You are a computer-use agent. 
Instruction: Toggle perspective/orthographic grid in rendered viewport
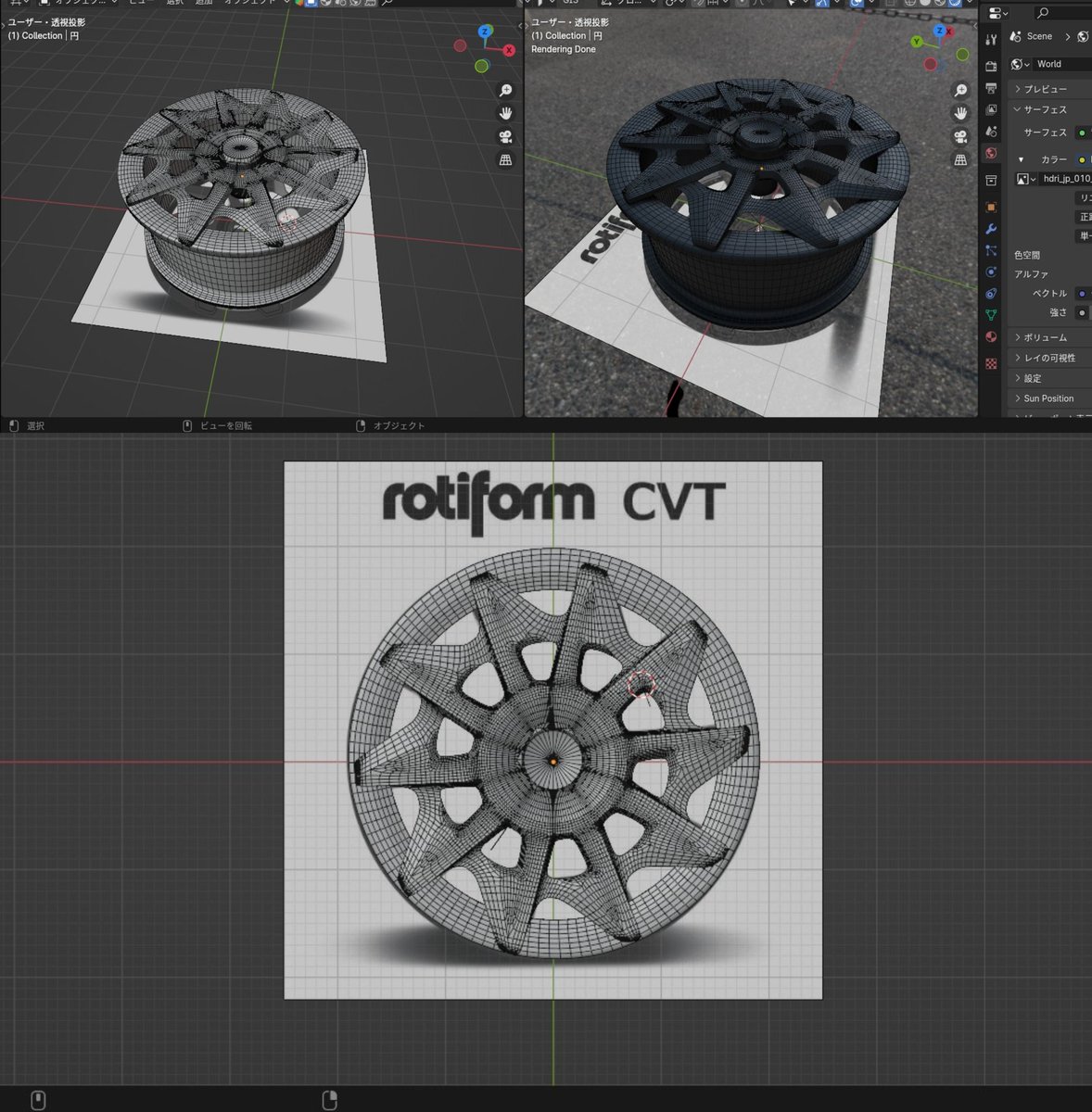click(x=960, y=159)
